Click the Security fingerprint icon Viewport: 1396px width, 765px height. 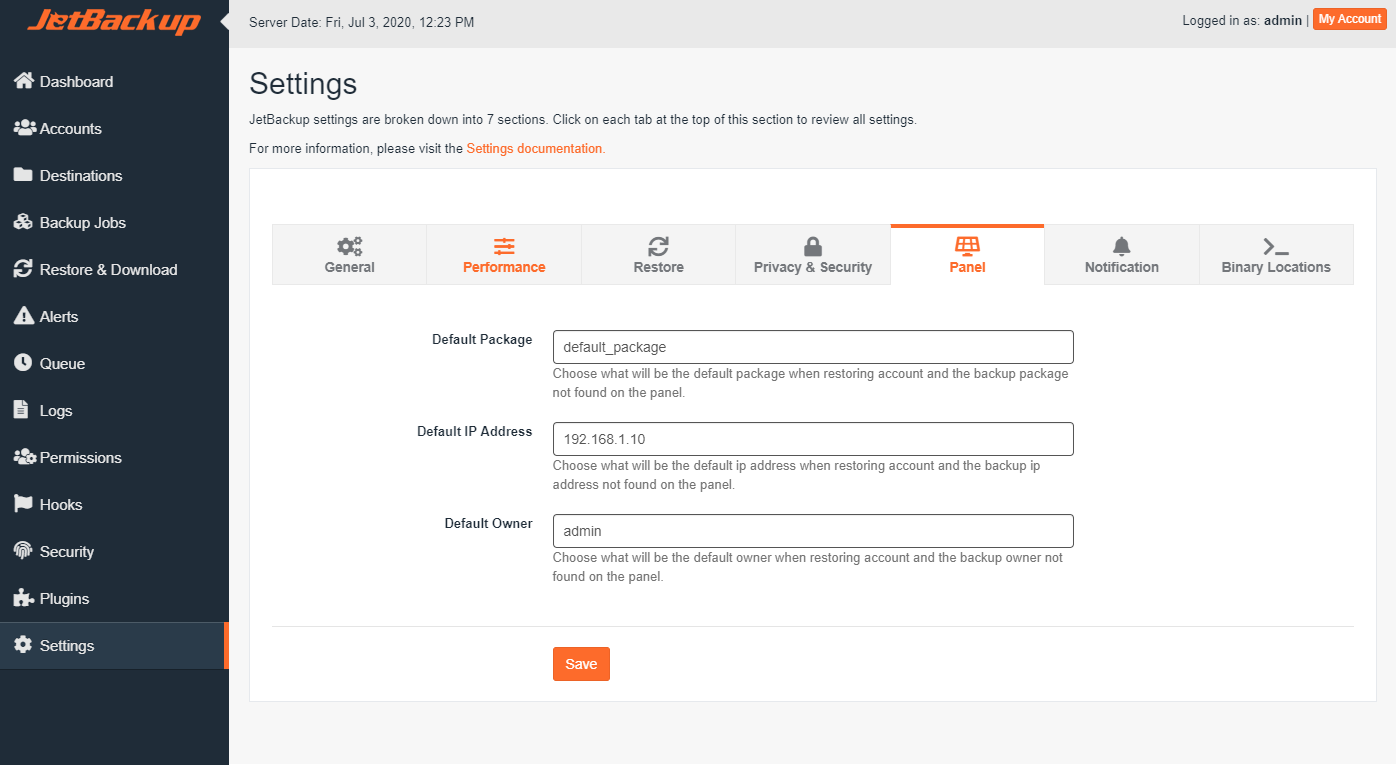(x=23, y=551)
